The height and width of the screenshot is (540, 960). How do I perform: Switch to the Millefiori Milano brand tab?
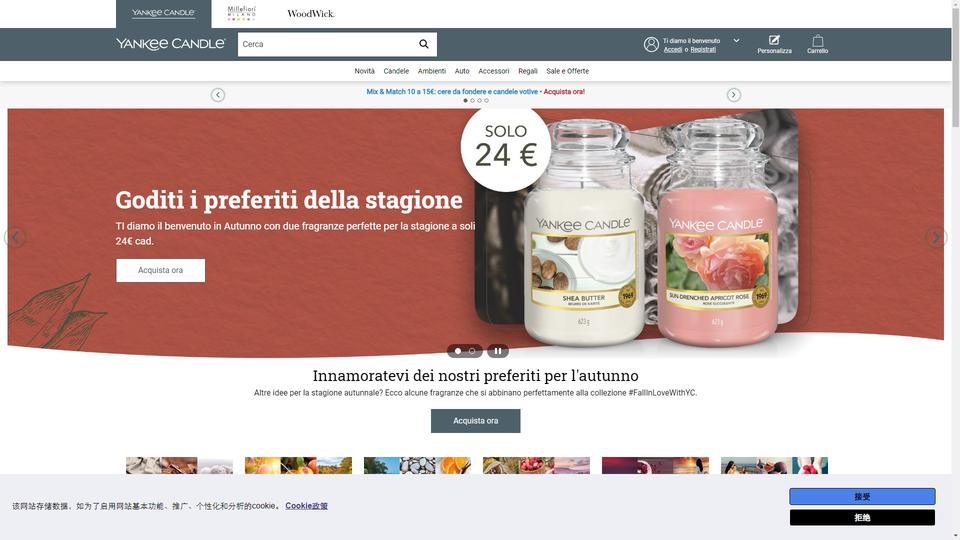coord(241,13)
